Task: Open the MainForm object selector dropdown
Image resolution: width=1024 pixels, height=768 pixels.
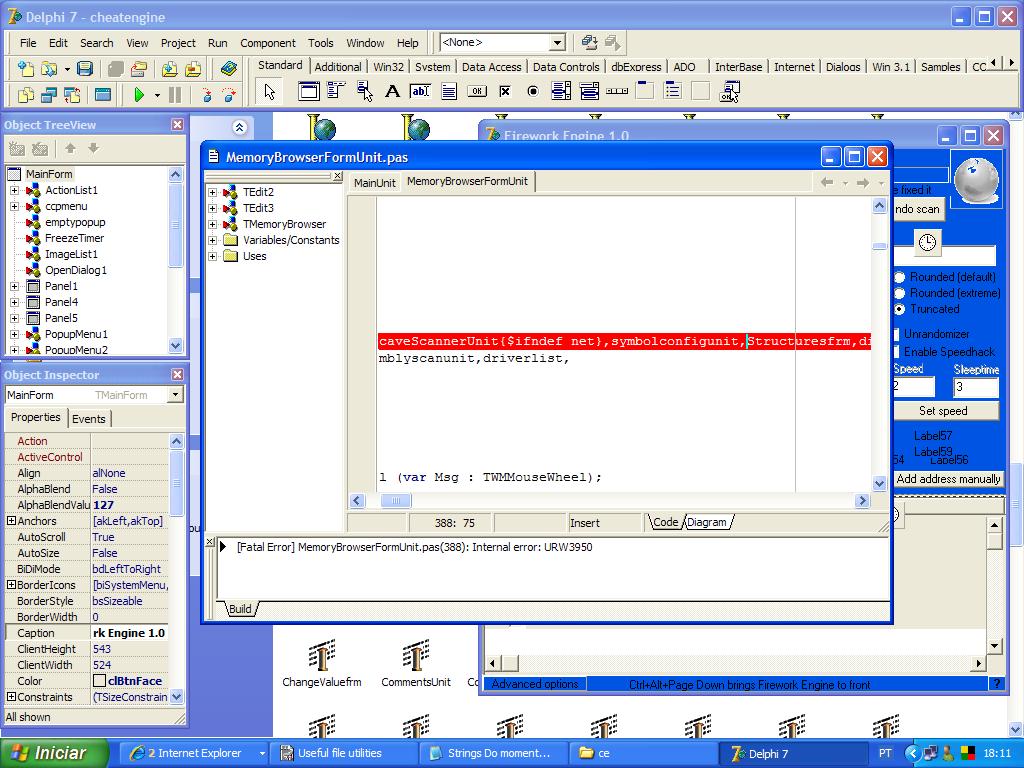Action: click(175, 395)
